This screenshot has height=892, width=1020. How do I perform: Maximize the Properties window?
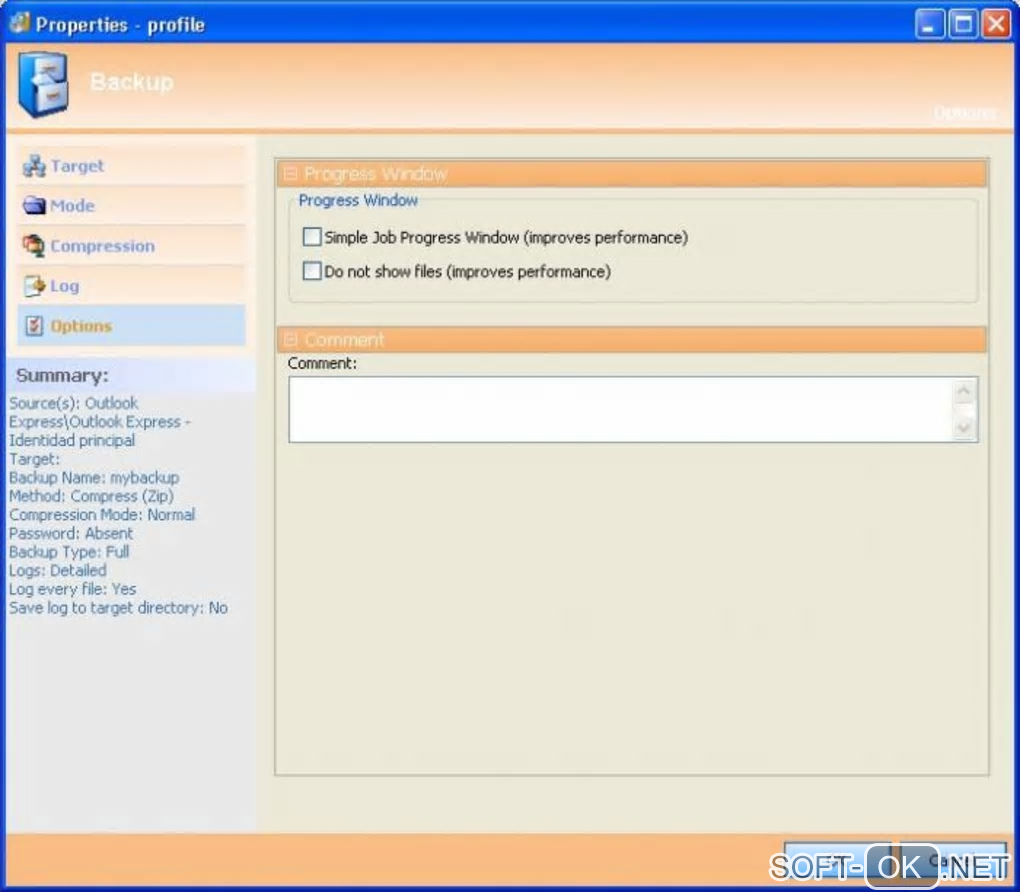[x=963, y=25]
